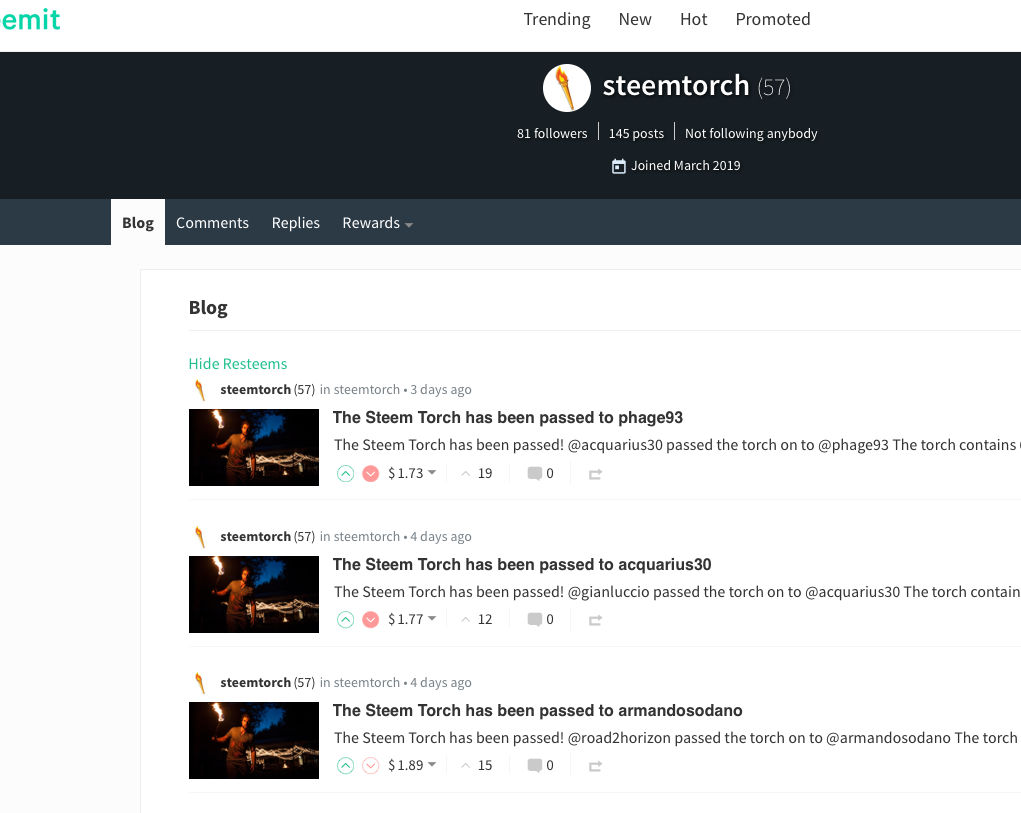
Task: Open summary text mentioning @road2horizon
Action: click(x=677, y=737)
